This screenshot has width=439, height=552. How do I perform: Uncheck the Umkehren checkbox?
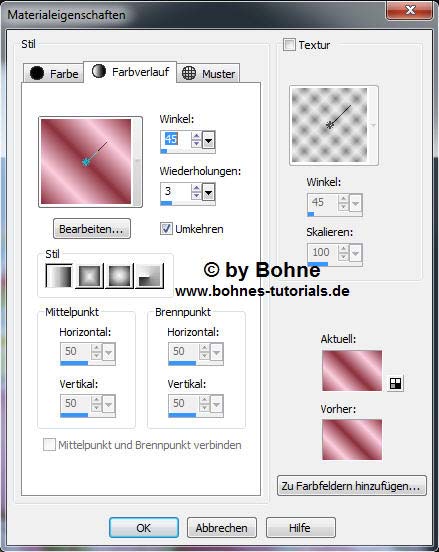coord(166,229)
